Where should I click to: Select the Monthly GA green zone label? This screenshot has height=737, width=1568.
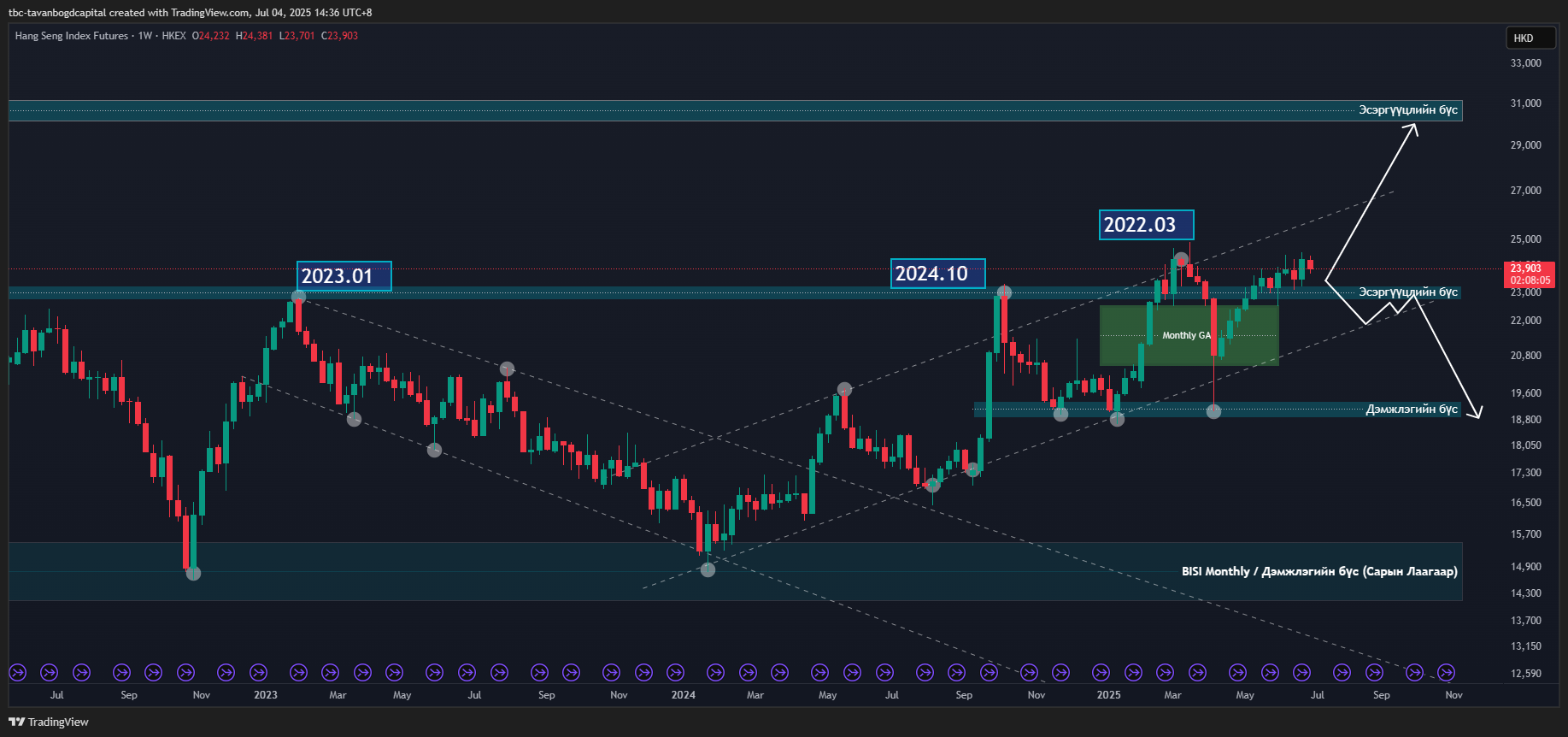pos(1187,335)
